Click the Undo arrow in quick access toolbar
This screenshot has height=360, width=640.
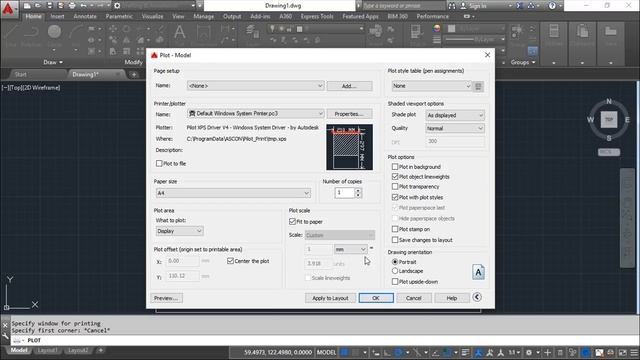click(83, 6)
